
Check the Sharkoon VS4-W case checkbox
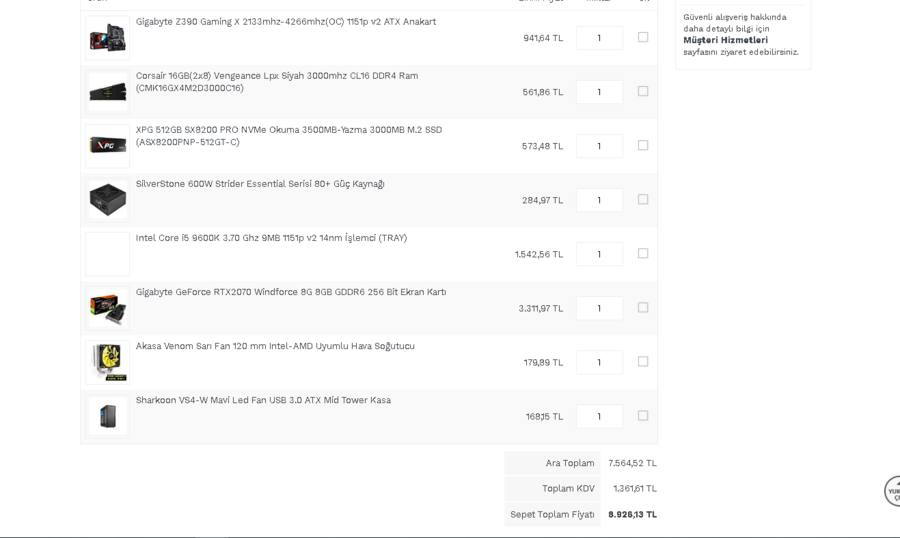click(643, 415)
